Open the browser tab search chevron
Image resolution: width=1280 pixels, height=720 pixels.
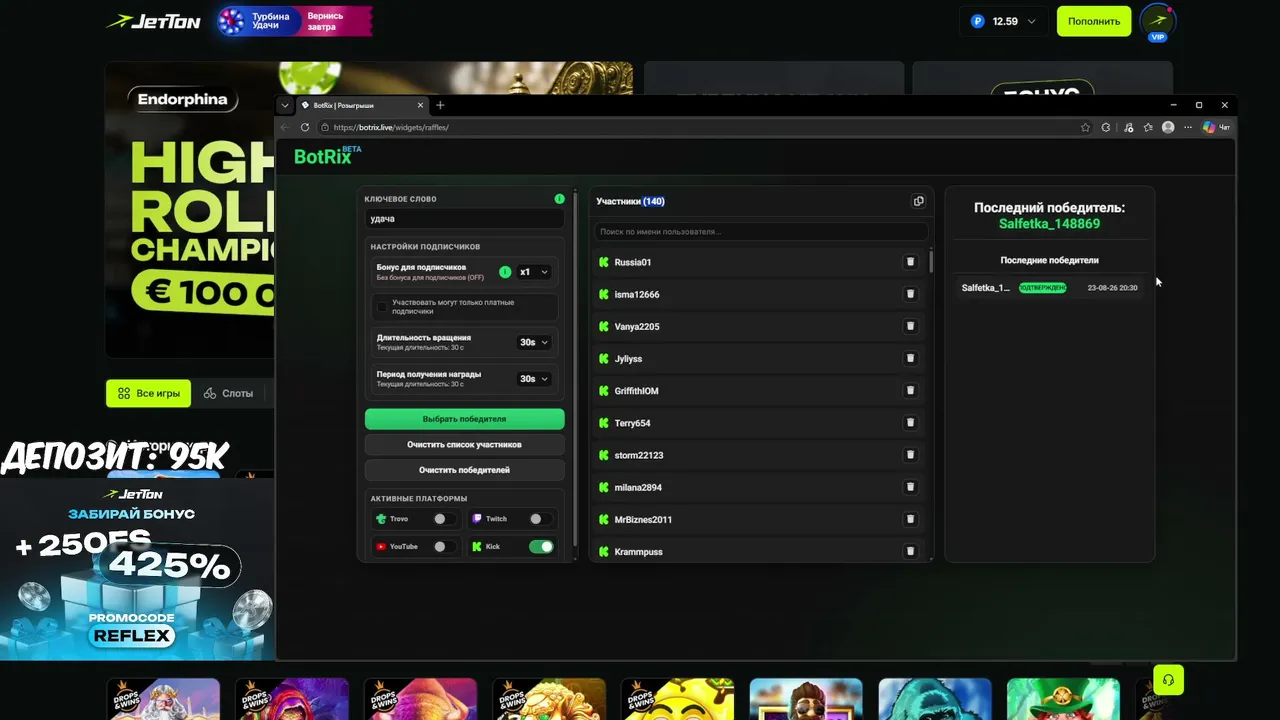[285, 105]
